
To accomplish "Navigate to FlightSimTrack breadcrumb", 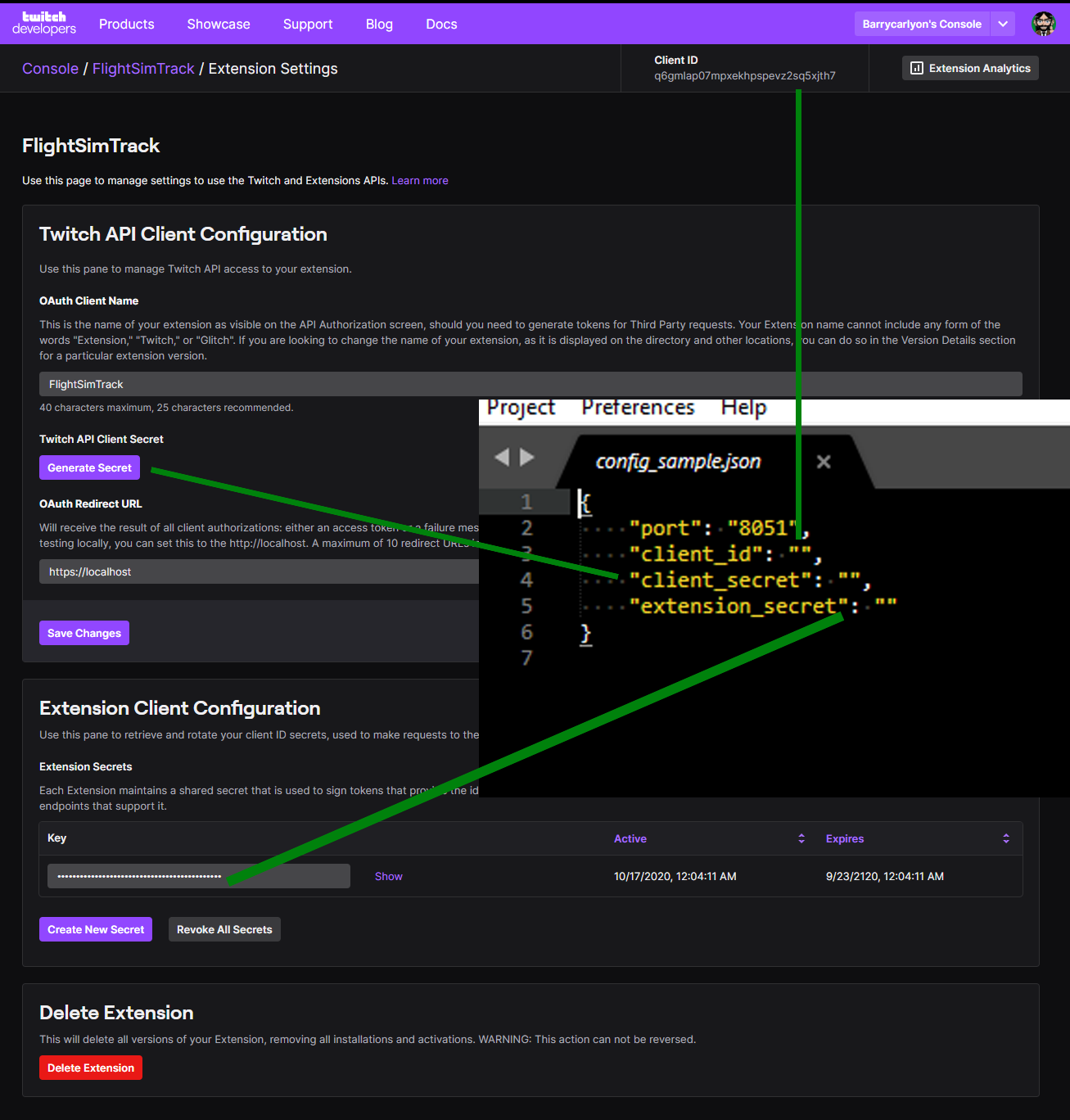I will [x=143, y=69].
